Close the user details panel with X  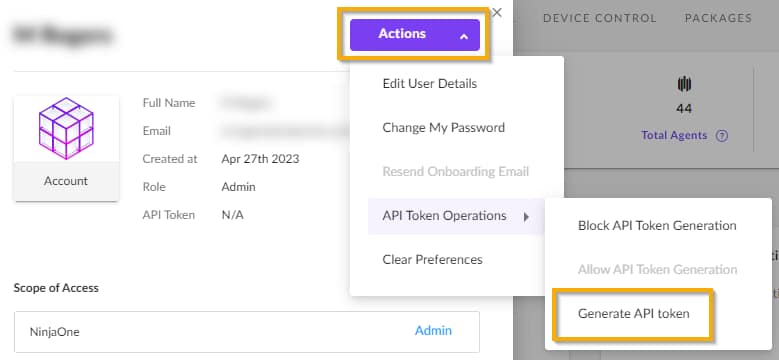(x=496, y=13)
